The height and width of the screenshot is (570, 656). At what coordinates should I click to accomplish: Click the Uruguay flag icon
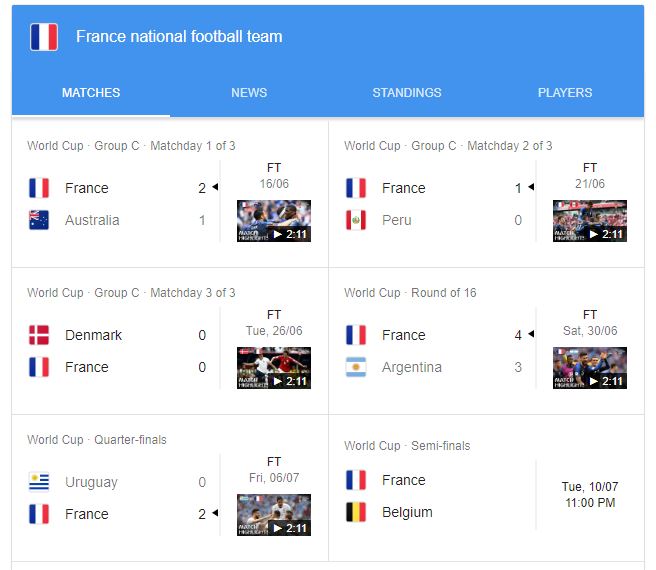[39, 482]
